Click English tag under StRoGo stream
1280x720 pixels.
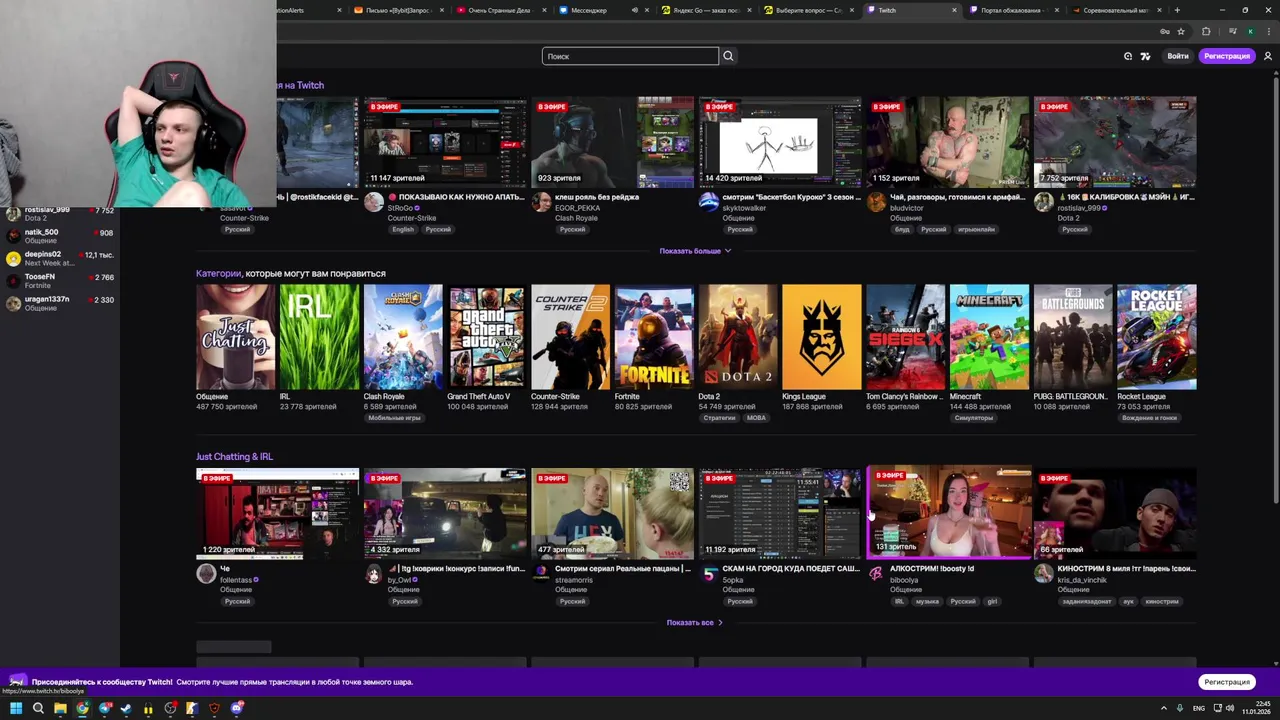(403, 229)
